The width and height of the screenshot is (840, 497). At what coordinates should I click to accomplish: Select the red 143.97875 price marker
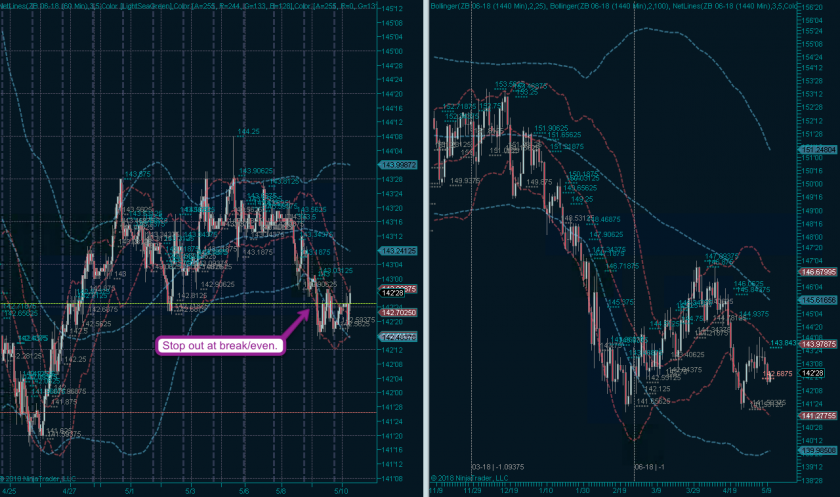818,344
